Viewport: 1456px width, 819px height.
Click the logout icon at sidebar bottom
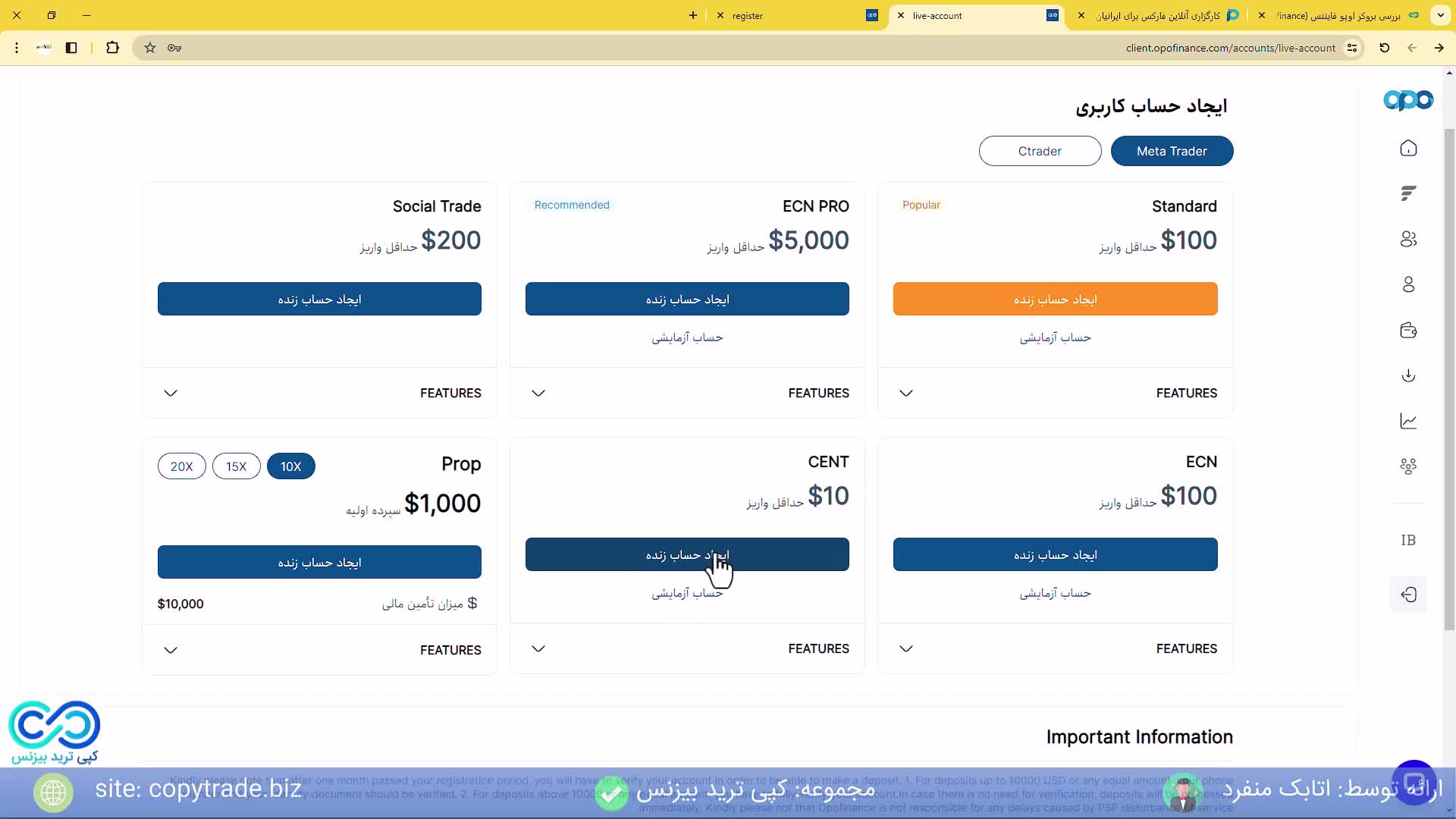1409,595
